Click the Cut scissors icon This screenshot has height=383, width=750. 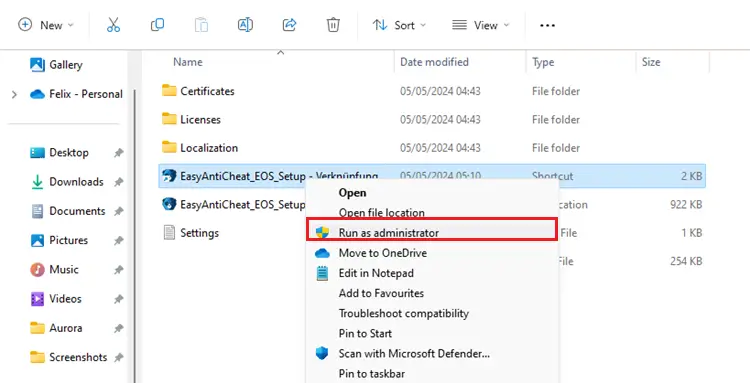[113, 25]
